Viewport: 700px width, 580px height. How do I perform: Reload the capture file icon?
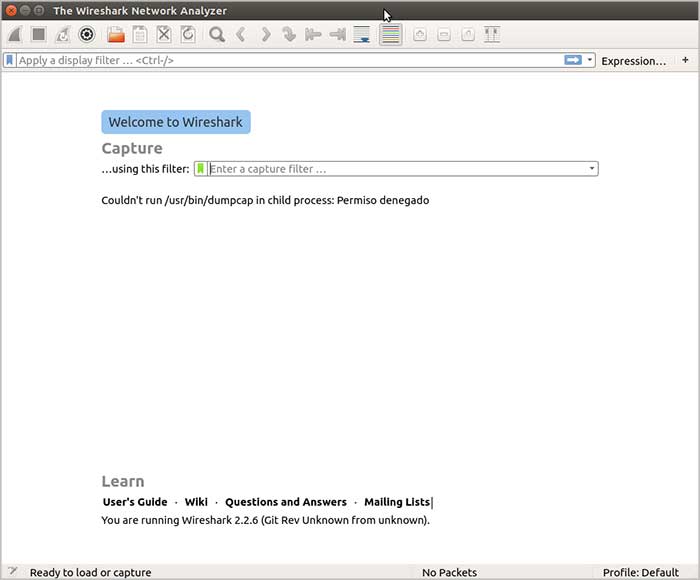(188, 34)
